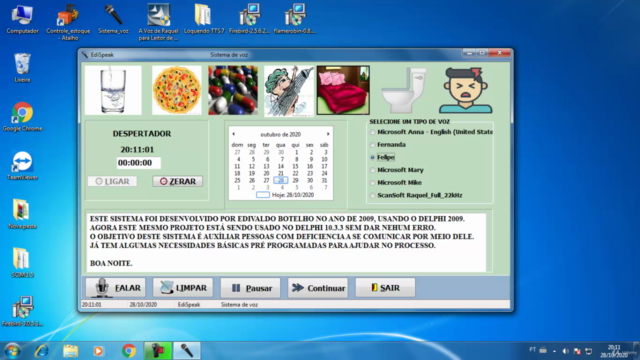The width and height of the screenshot is (640, 360).
Task: Click the microphone app taskbar icon
Action: tap(187, 351)
